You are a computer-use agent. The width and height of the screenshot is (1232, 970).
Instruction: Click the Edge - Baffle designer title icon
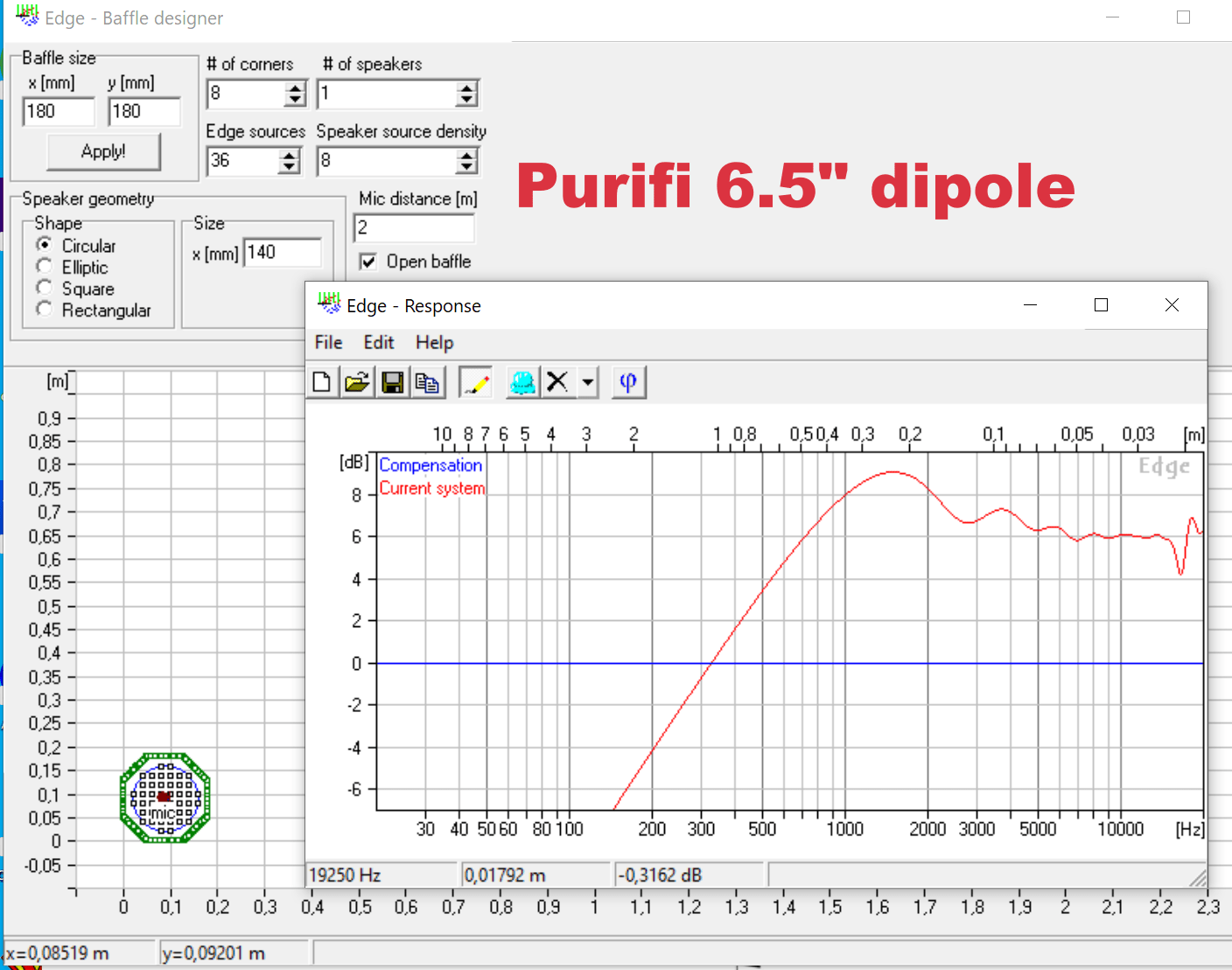point(28,16)
